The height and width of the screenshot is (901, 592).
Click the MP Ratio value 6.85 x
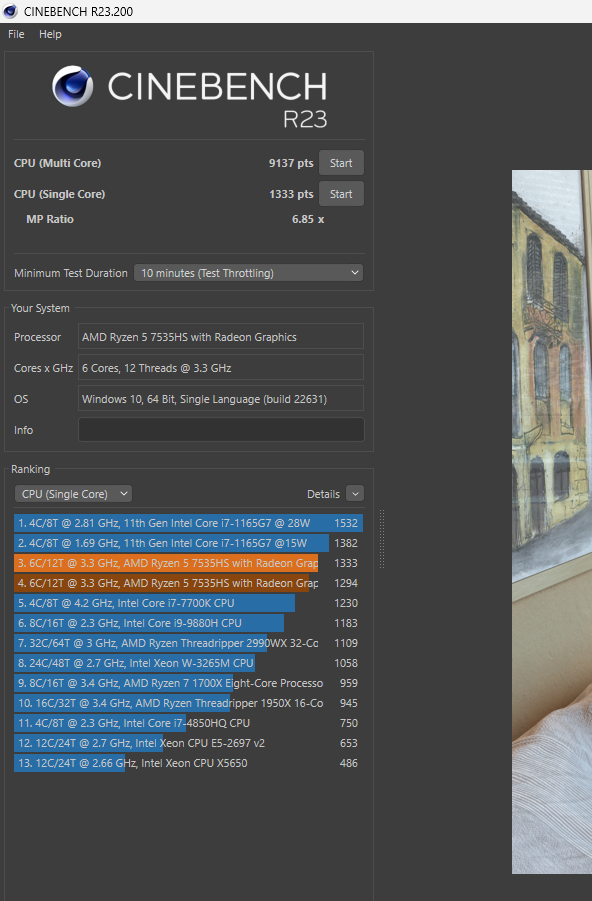(308, 219)
